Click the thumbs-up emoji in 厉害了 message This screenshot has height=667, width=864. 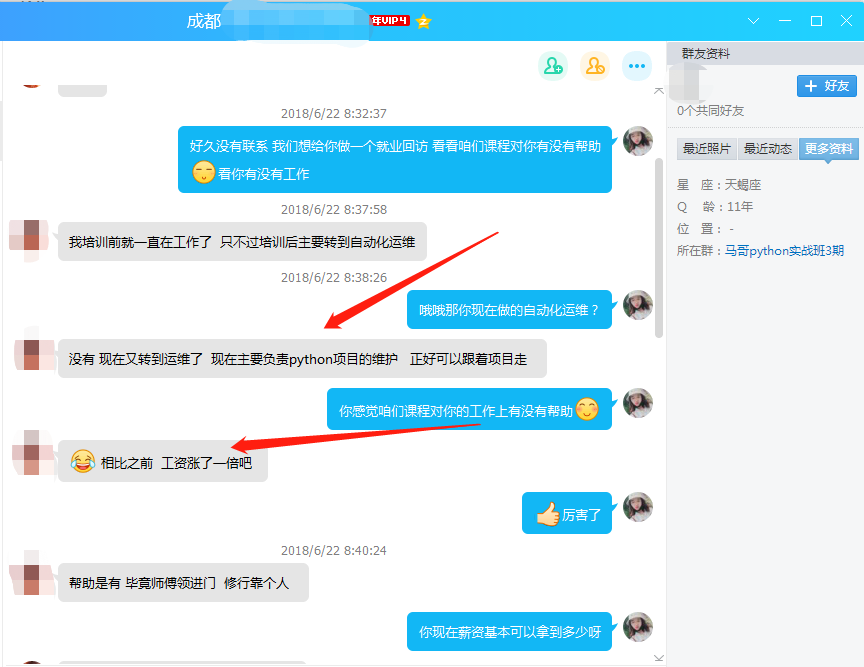pos(547,514)
